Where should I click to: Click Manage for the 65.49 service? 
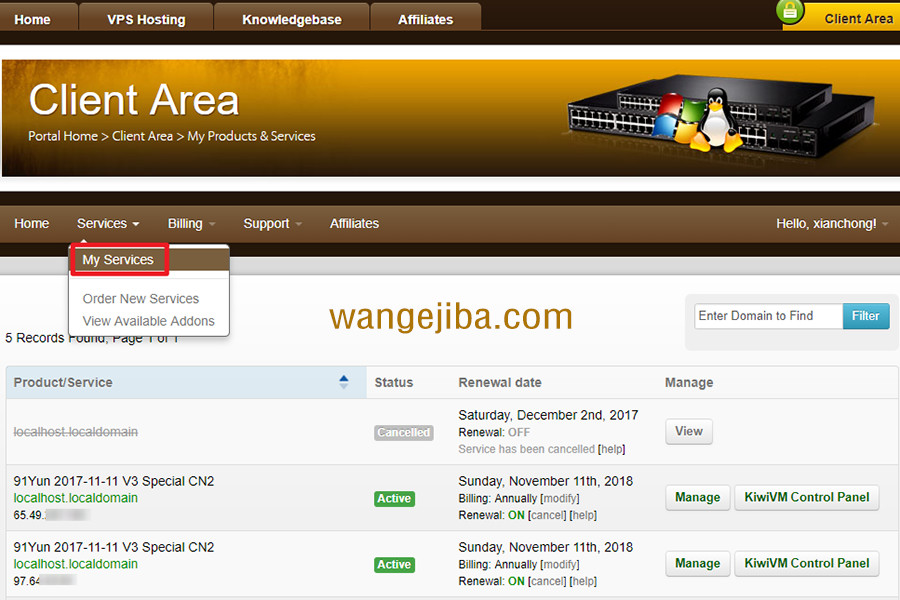point(697,497)
